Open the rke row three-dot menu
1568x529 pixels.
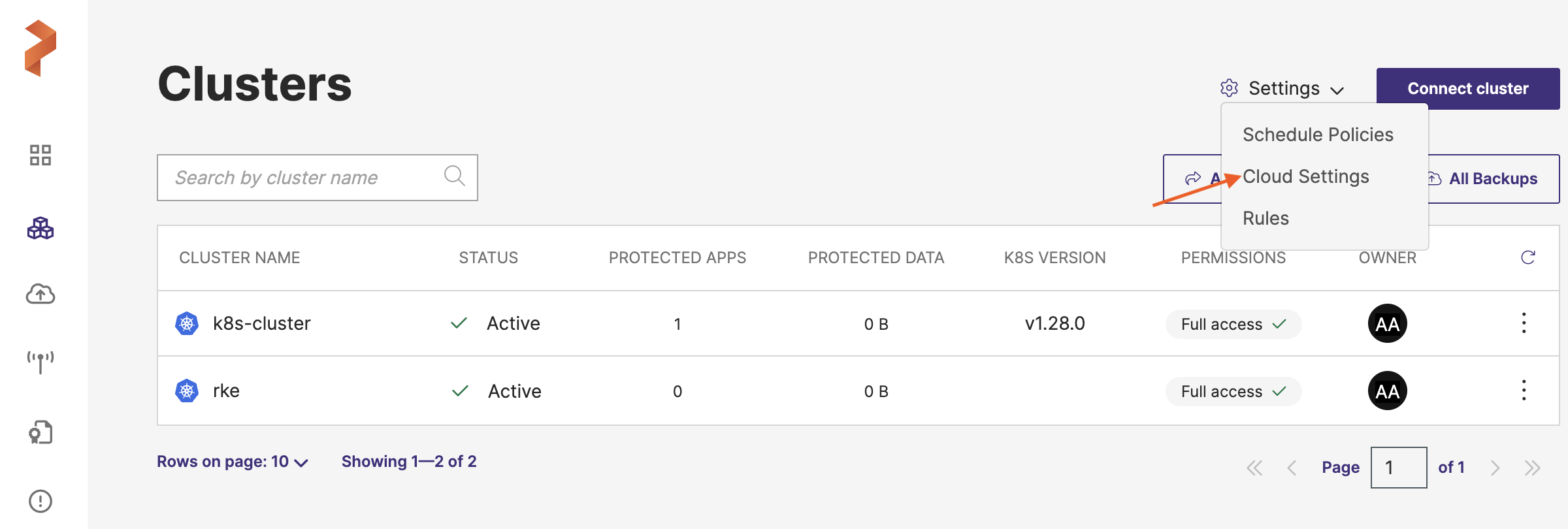point(1524,391)
